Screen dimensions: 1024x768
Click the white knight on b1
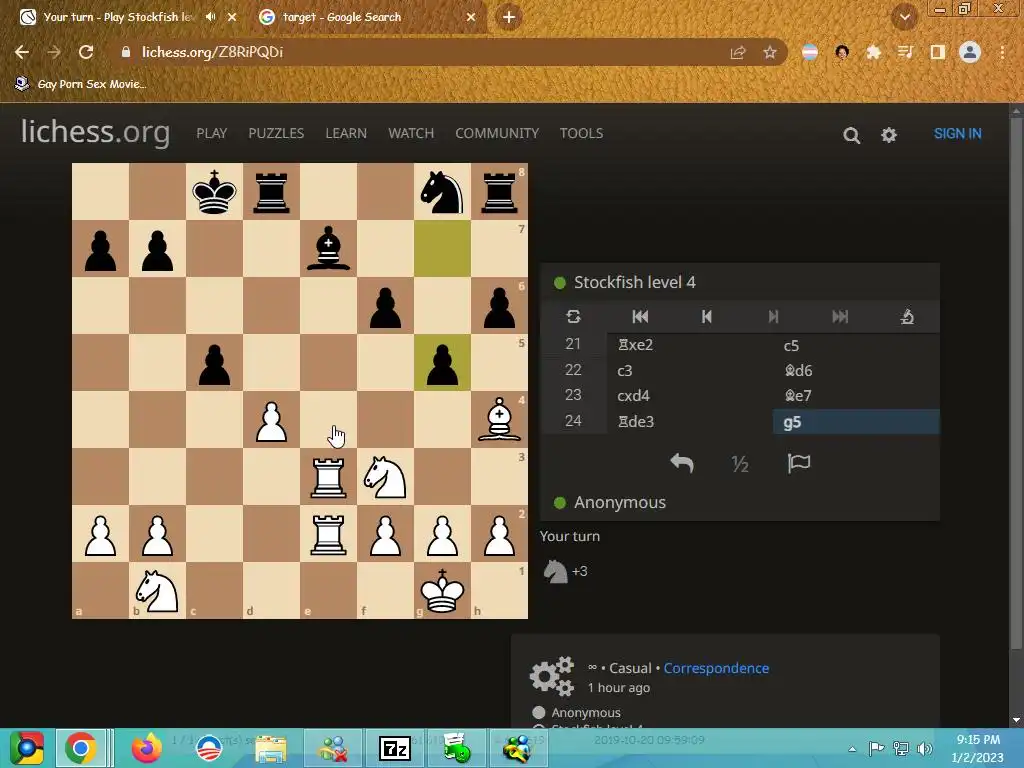(x=157, y=590)
